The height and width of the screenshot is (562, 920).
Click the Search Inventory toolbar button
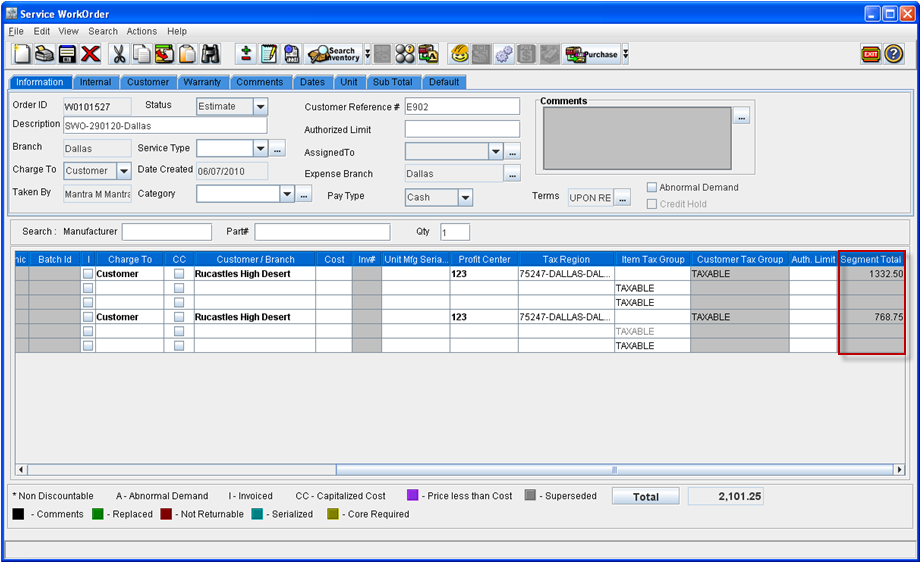[334, 54]
